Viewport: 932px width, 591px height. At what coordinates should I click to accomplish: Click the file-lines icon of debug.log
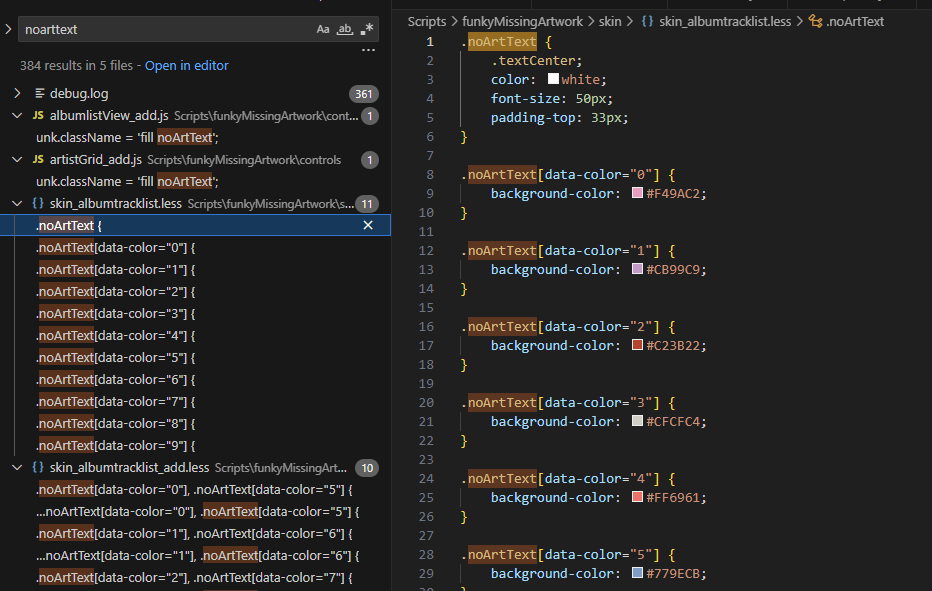[x=39, y=94]
